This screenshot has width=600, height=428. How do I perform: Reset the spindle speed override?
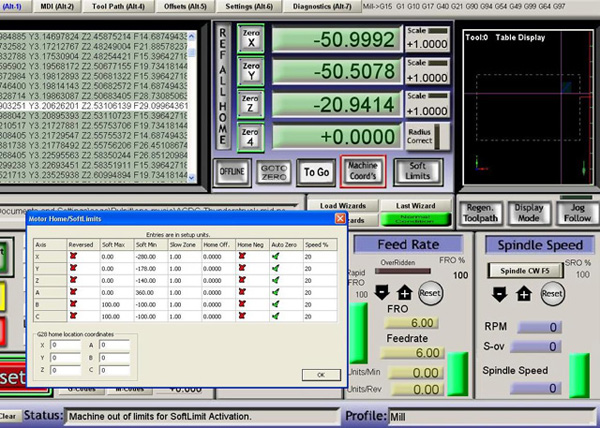click(x=552, y=294)
